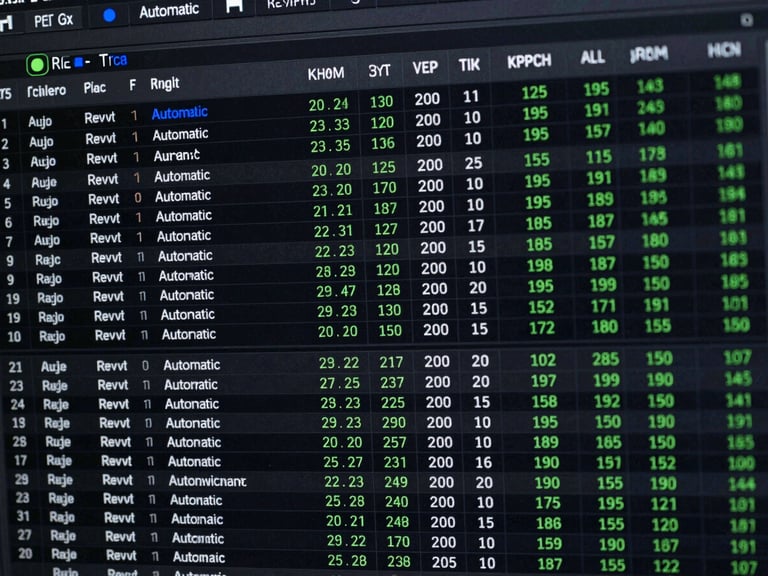Click the 3YT value 217
The height and width of the screenshot is (576, 768).
click(x=391, y=362)
